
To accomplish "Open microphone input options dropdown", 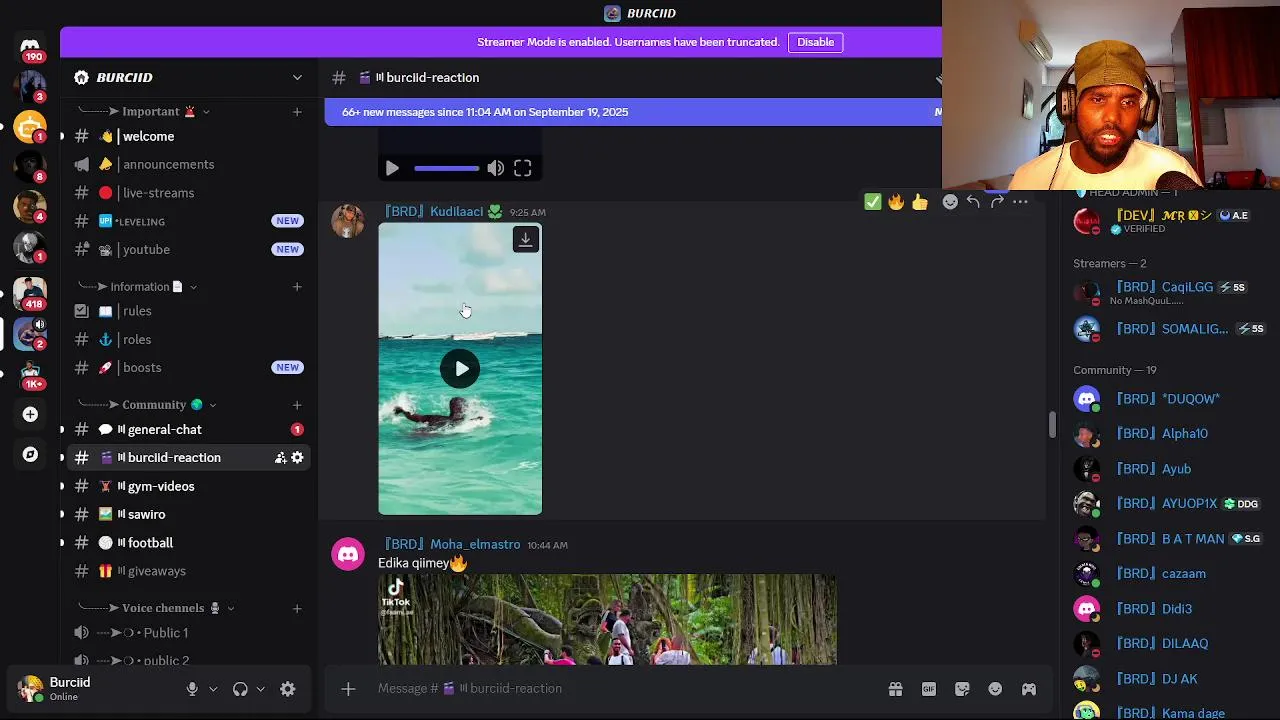I will 213,689.
